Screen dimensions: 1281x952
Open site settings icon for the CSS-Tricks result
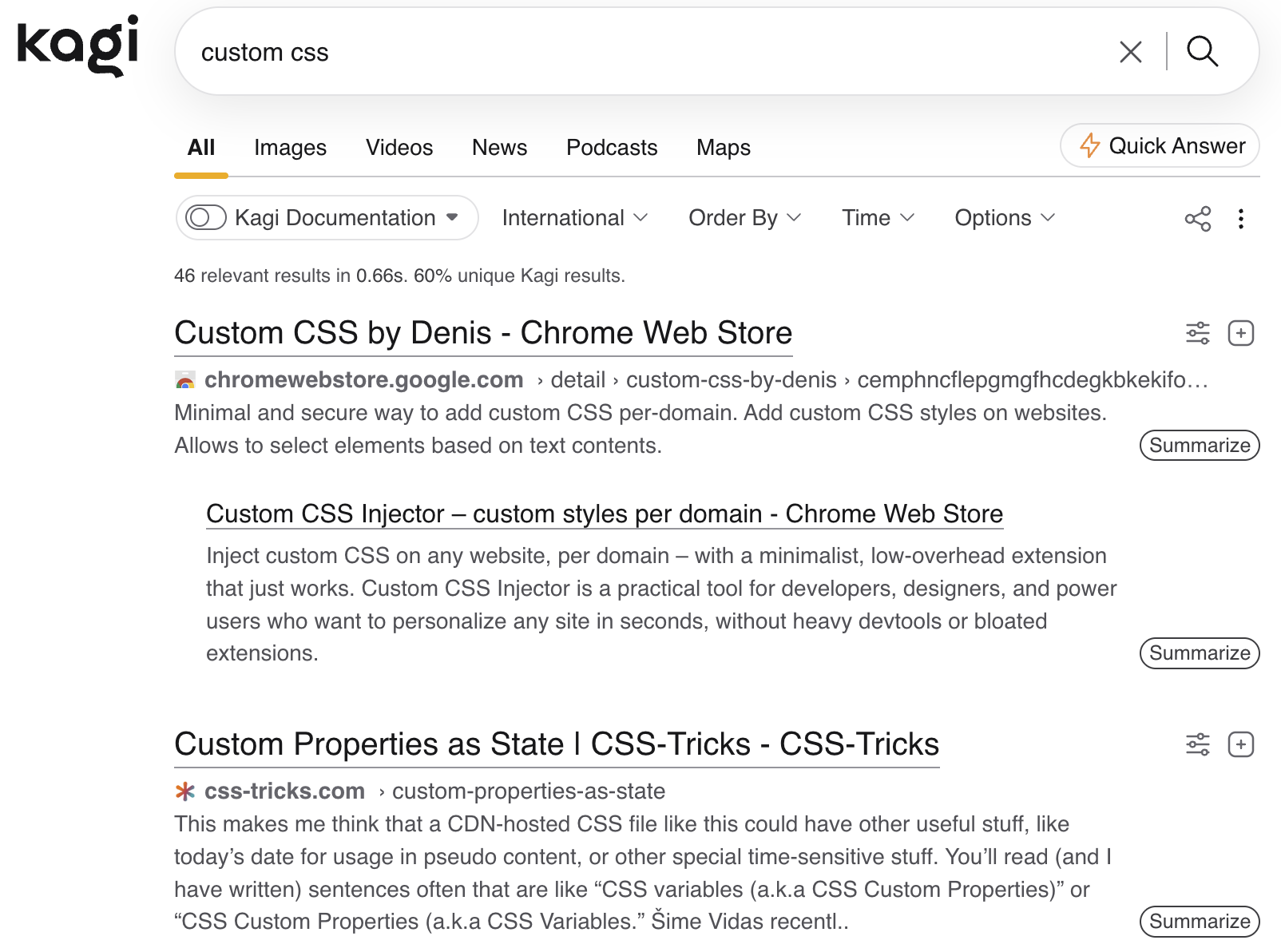click(x=1197, y=744)
